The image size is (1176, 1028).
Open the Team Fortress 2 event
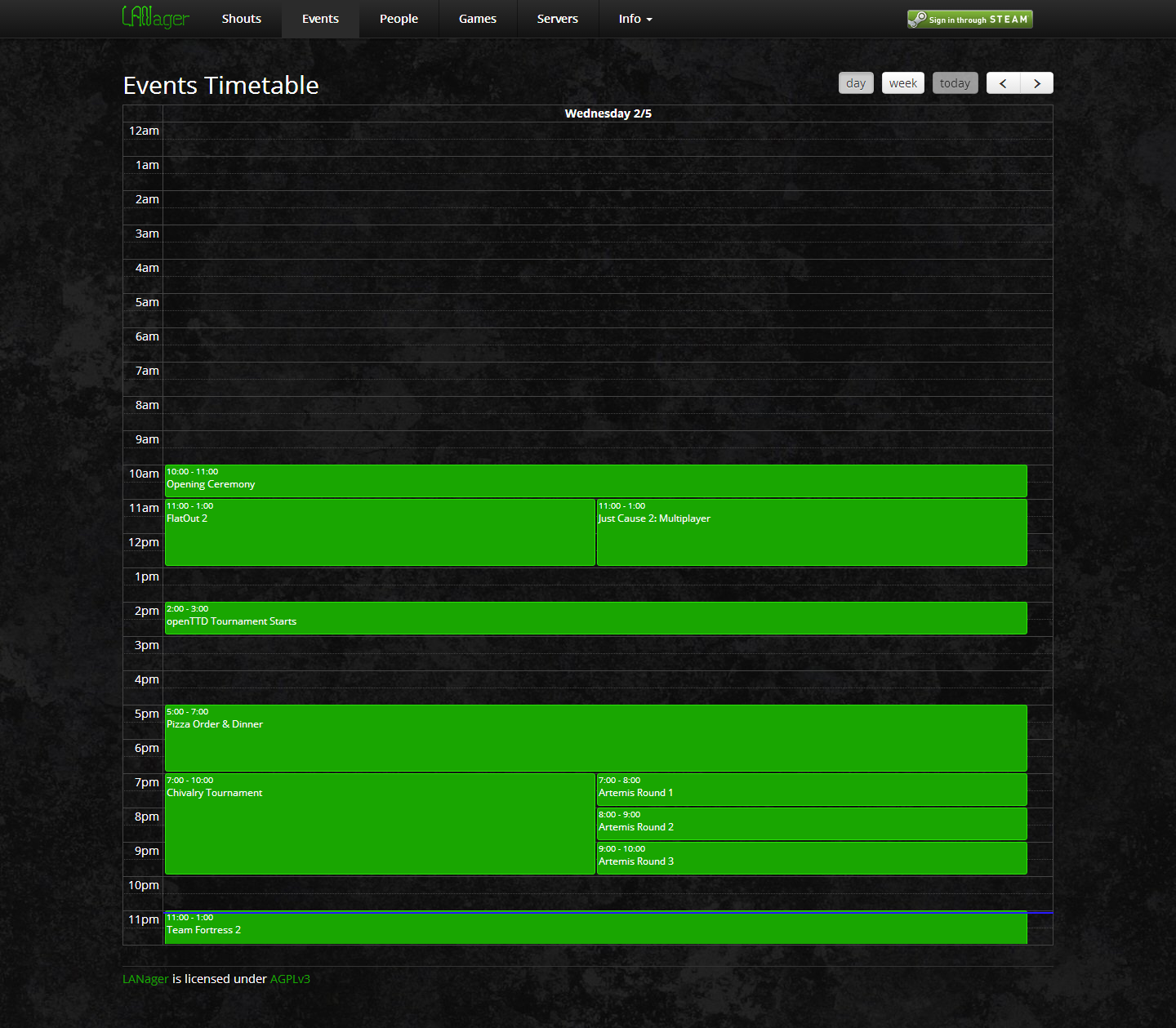(x=595, y=928)
